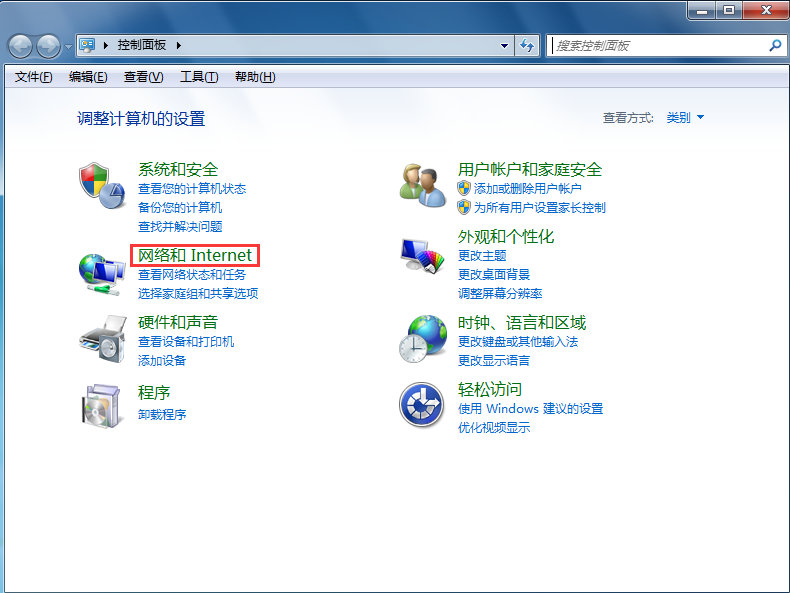
Task: Click the 搜索控制面板 search box
Action: pos(660,46)
